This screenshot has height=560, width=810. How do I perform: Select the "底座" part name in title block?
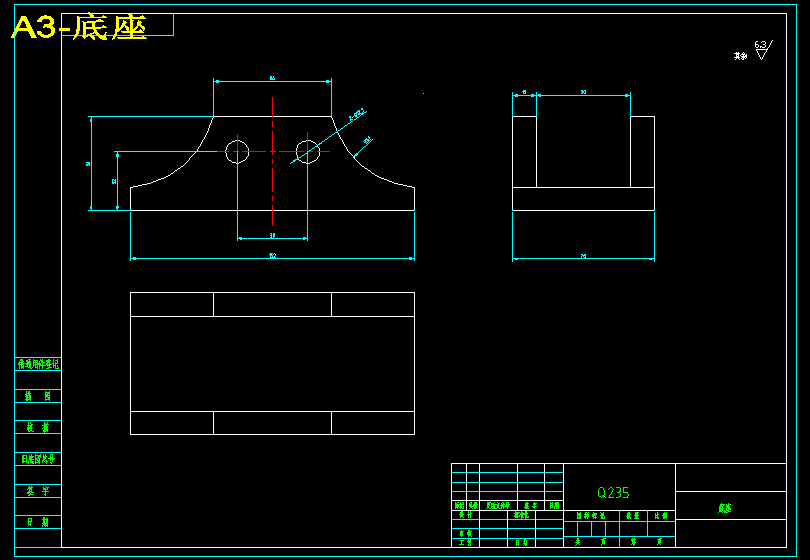(725, 508)
